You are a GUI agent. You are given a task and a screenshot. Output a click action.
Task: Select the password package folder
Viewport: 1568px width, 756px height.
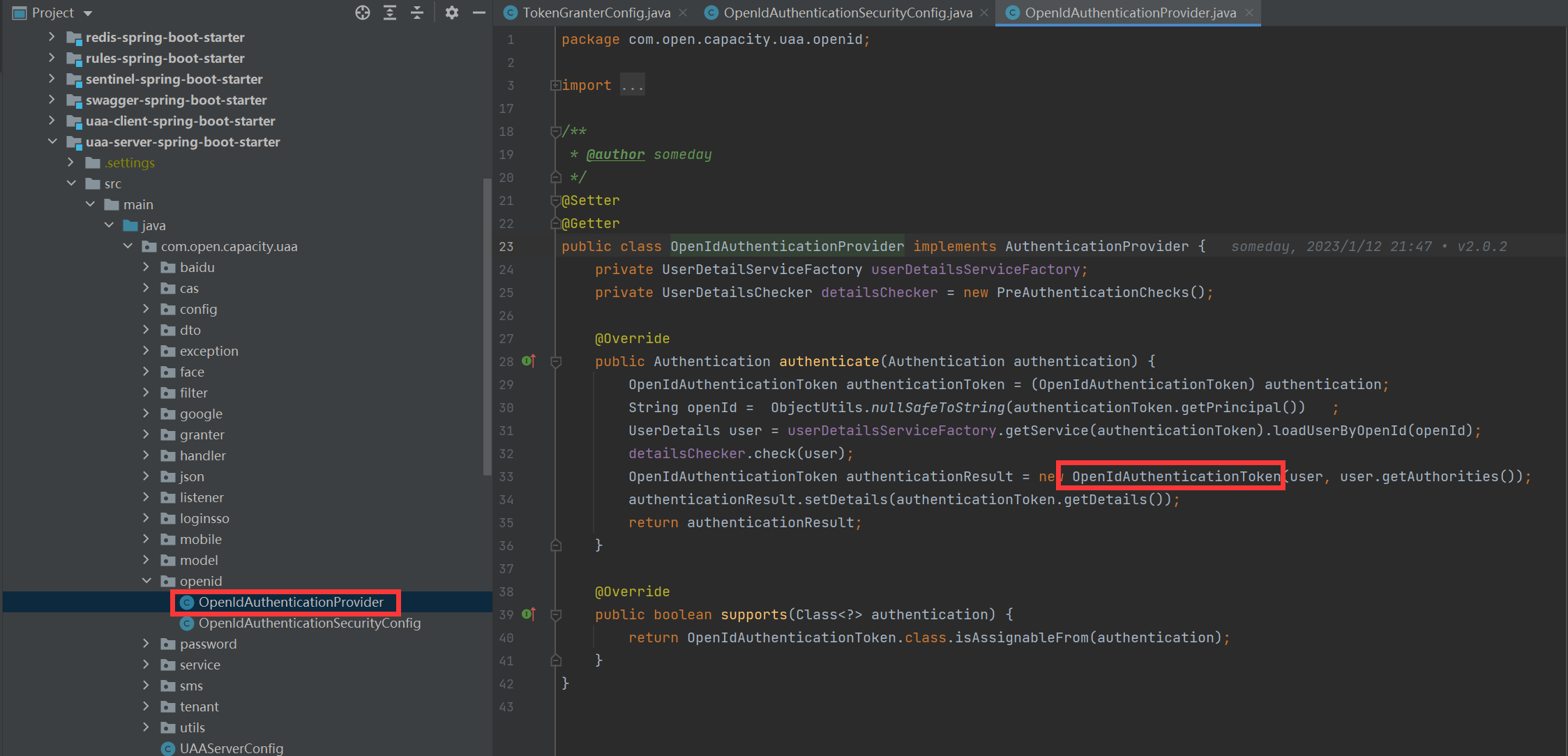point(208,644)
